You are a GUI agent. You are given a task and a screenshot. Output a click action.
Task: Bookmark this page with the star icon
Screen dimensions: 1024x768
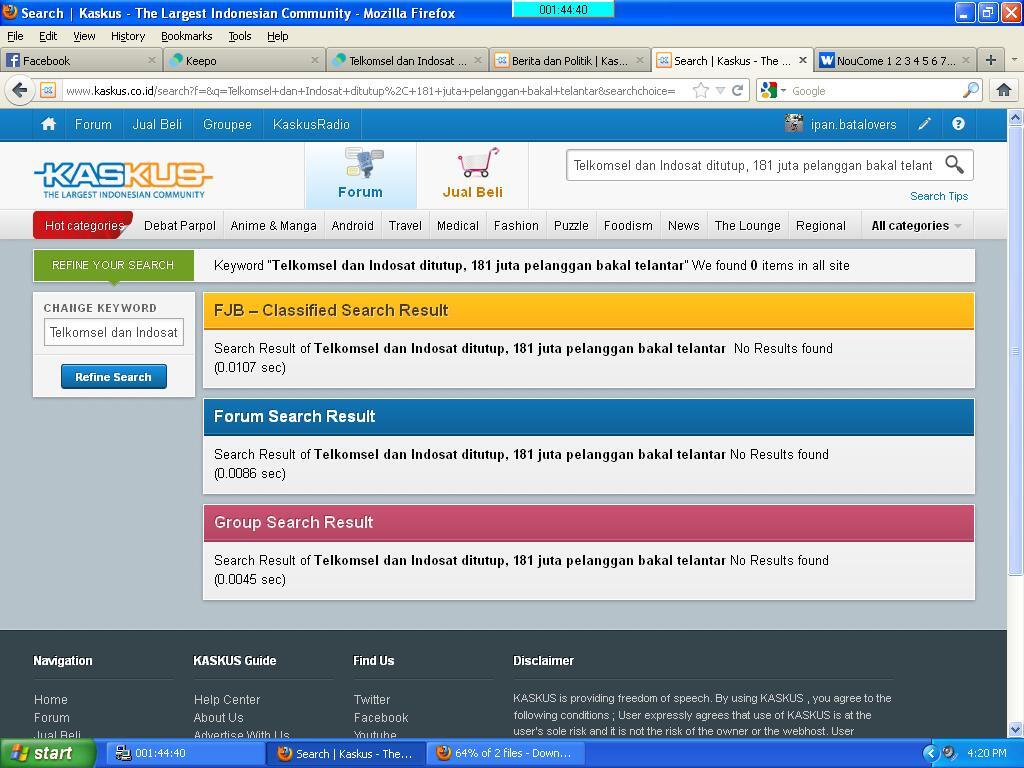pyautogui.click(x=700, y=91)
